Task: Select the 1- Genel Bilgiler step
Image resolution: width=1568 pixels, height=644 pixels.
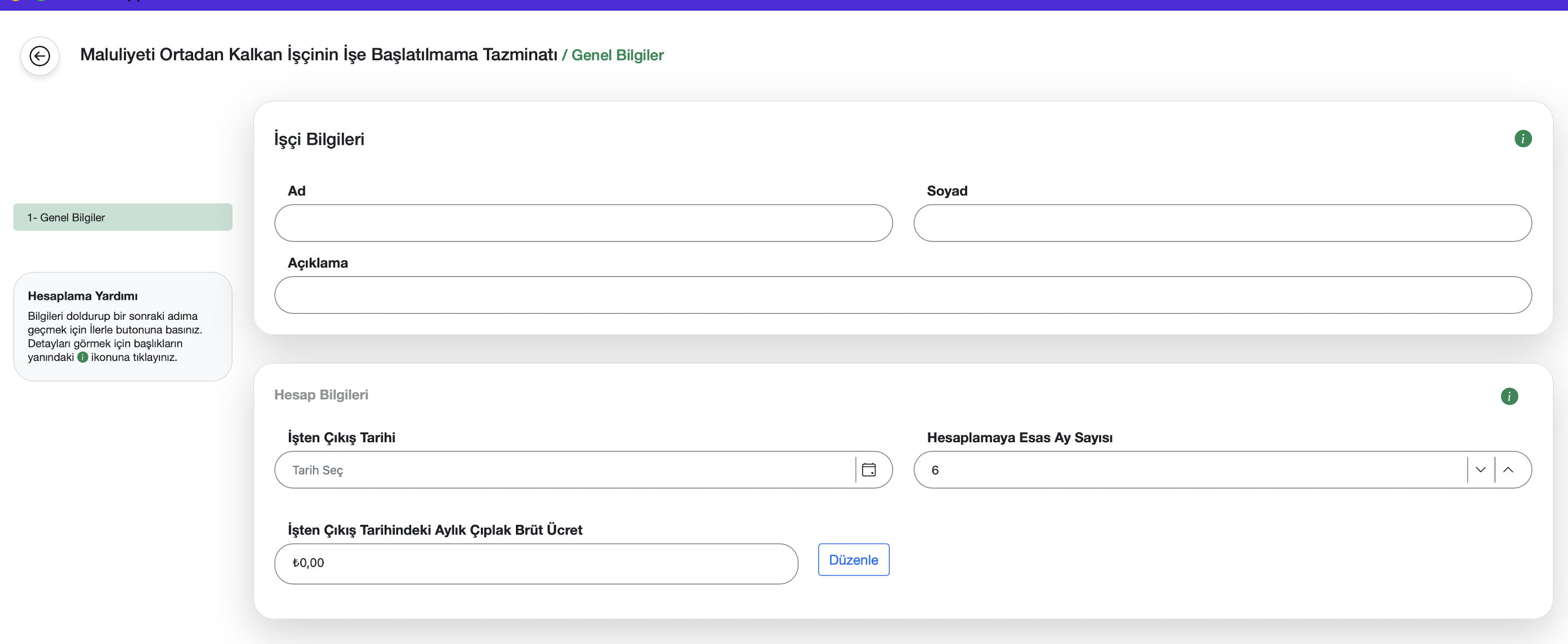Action: pos(122,217)
